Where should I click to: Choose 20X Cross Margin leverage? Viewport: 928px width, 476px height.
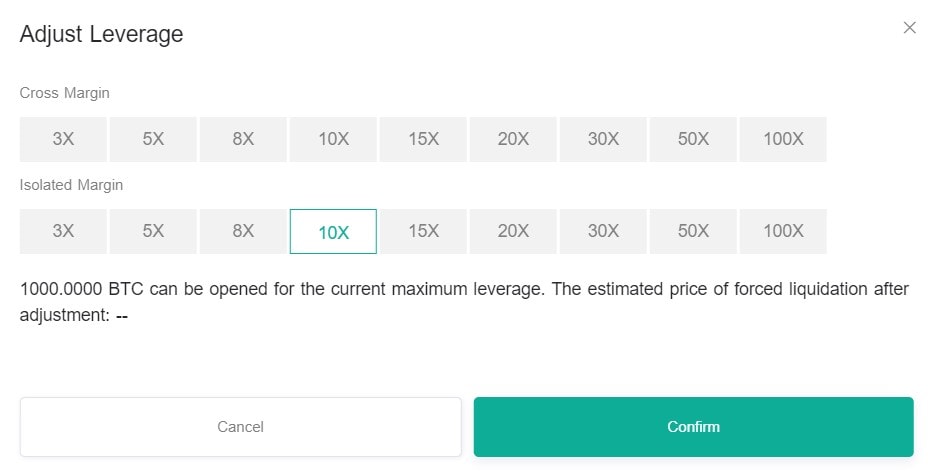(x=513, y=139)
